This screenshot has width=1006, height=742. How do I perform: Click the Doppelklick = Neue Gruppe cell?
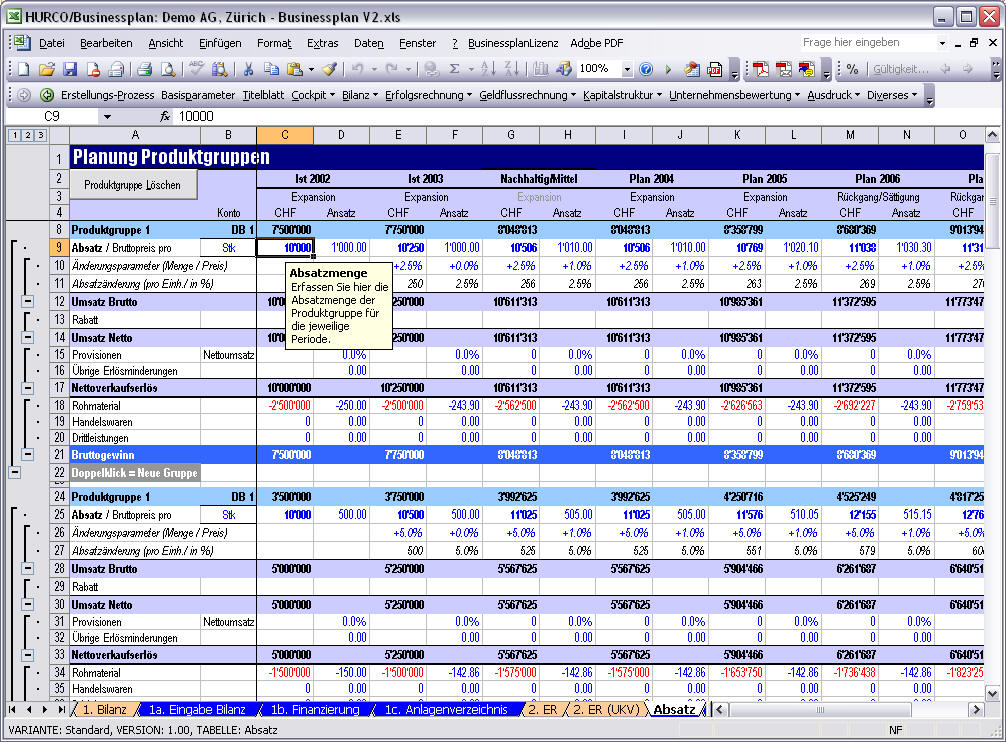pyautogui.click(x=135, y=473)
